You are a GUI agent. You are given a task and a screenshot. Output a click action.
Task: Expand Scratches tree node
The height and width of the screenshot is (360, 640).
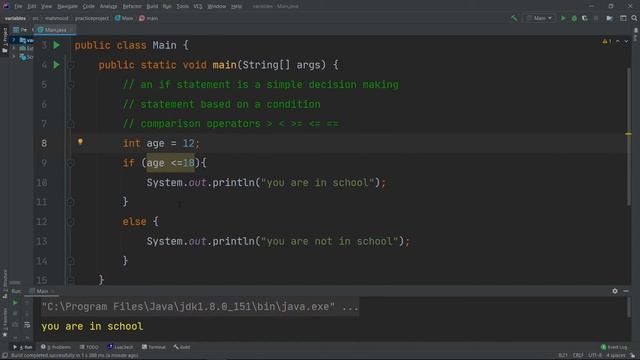pyautogui.click(x=14, y=57)
